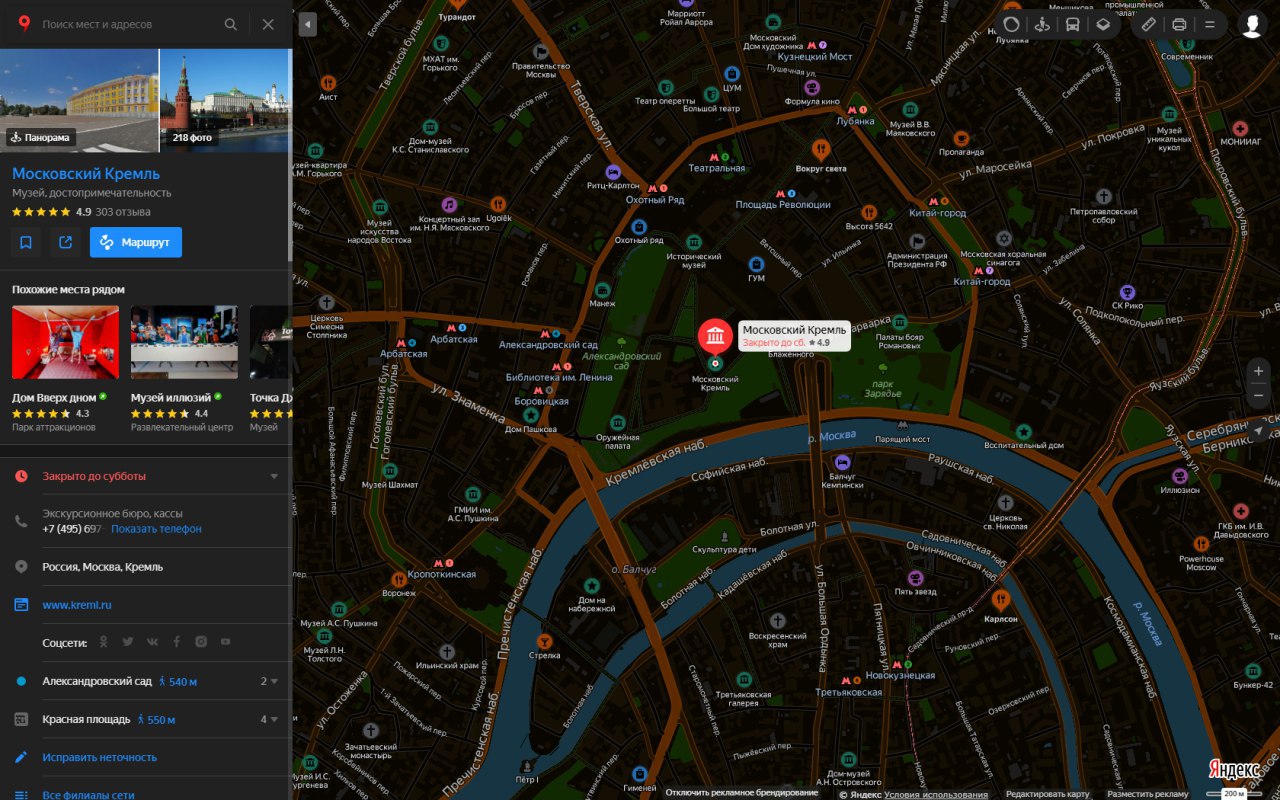Open the traffic layer button in top toolbar
1280x800 pixels.
tap(1012, 24)
